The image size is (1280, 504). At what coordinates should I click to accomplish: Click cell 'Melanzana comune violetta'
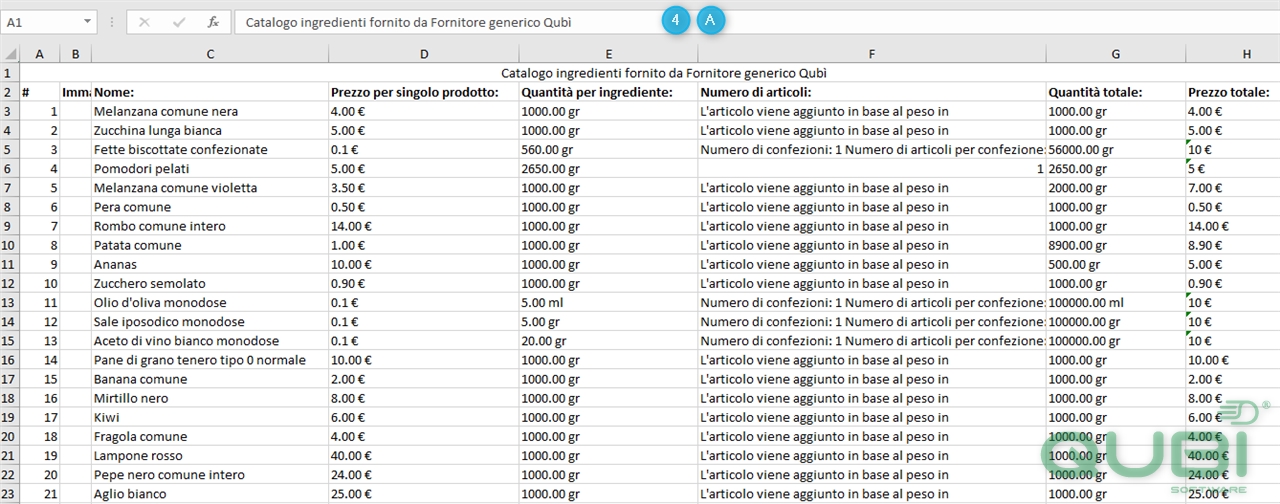(x=210, y=188)
